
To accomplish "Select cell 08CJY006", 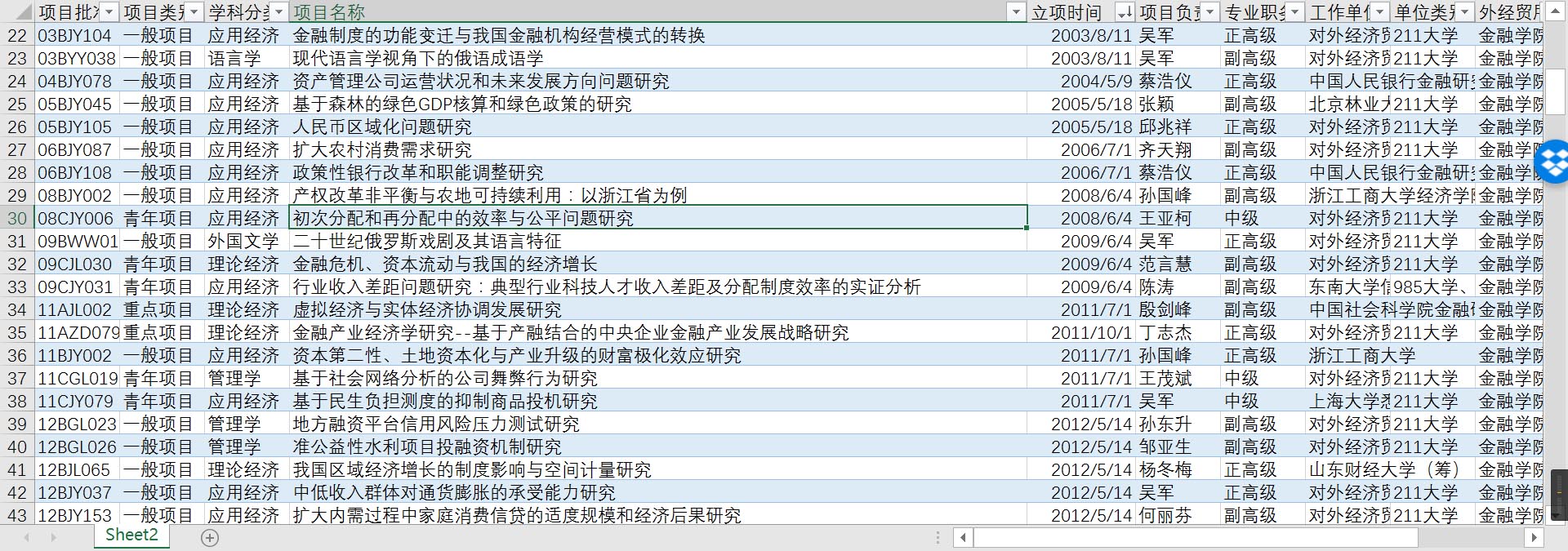I will coord(76,218).
